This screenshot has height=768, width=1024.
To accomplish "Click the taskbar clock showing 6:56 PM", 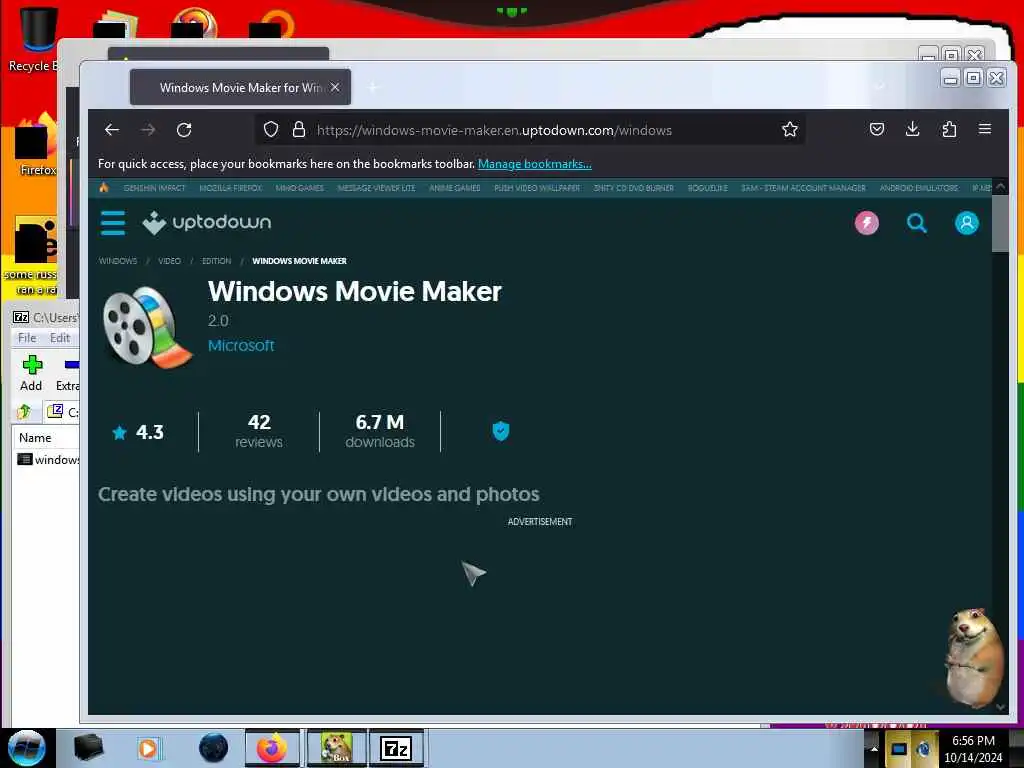I will coord(973,748).
